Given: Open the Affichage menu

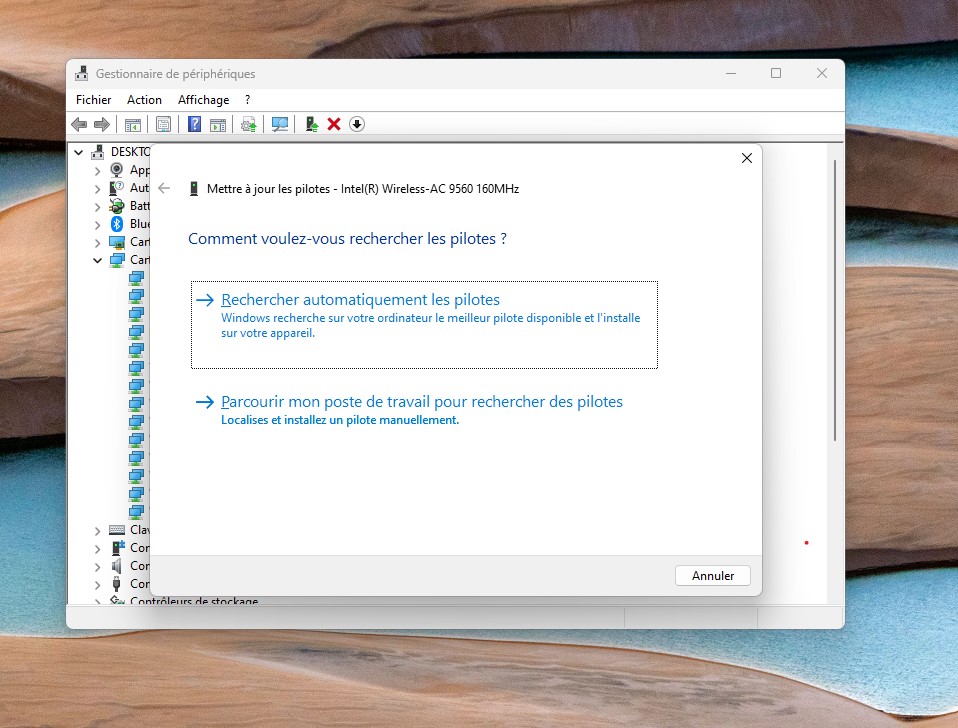Looking at the screenshot, I should click(x=203, y=100).
